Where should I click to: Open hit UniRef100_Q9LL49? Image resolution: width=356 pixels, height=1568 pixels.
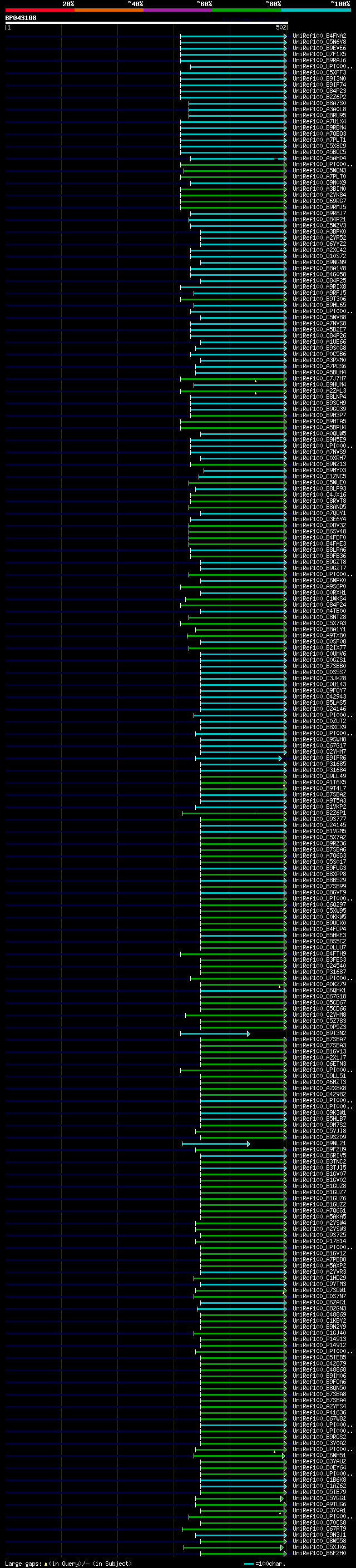coord(319,776)
